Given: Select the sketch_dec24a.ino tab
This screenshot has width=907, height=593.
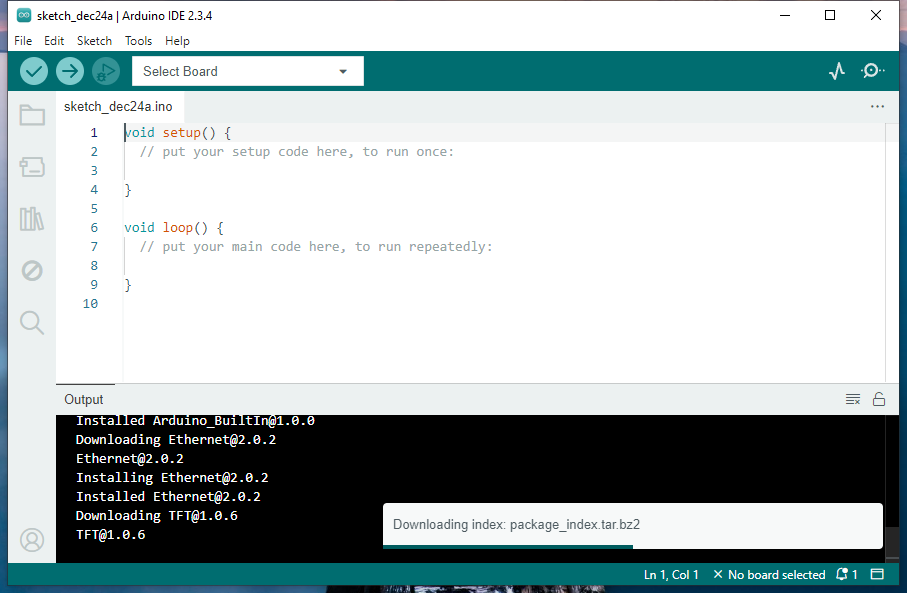Looking at the screenshot, I should 118,106.
